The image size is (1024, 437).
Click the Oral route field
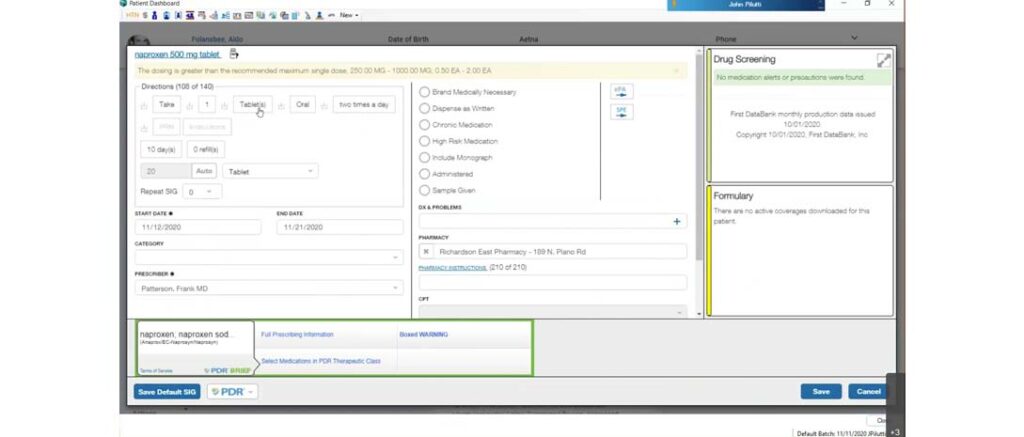(302, 105)
